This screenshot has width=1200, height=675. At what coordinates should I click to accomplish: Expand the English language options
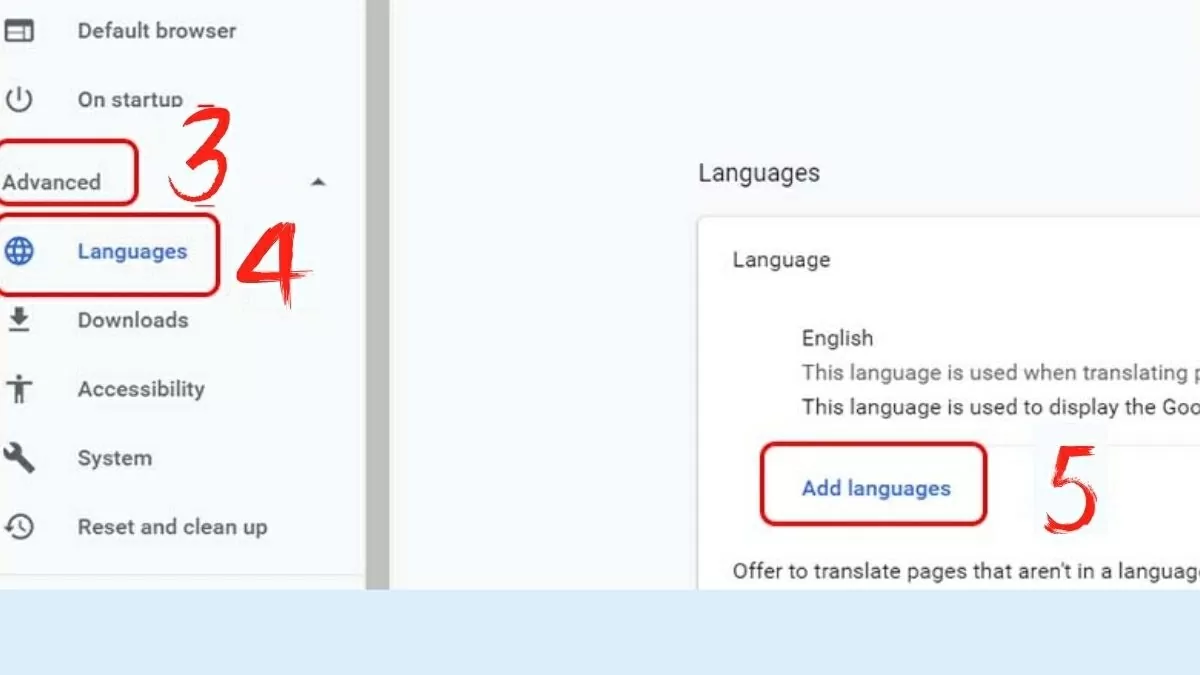pyautogui.click(x=838, y=338)
